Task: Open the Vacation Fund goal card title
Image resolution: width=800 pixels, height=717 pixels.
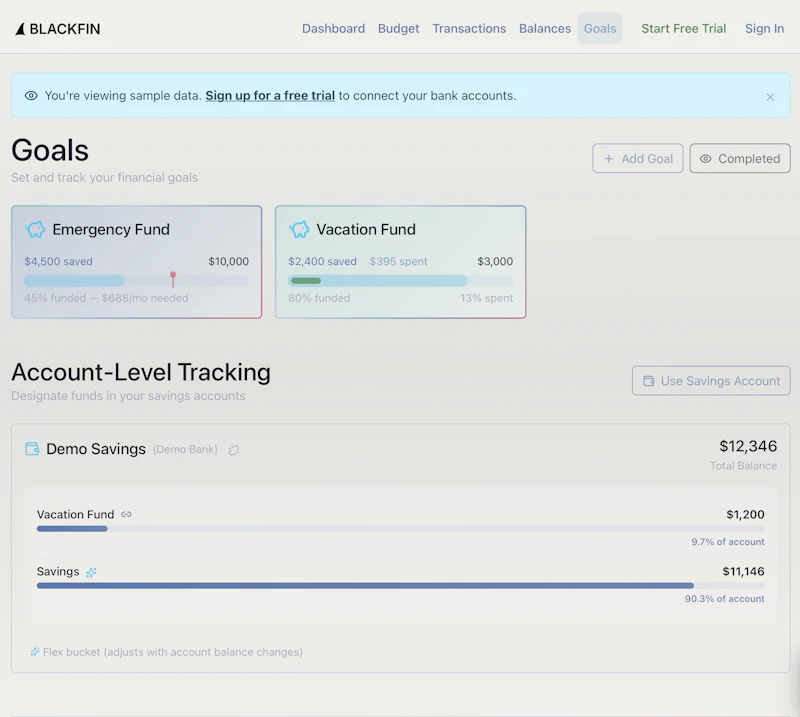Action: point(366,230)
